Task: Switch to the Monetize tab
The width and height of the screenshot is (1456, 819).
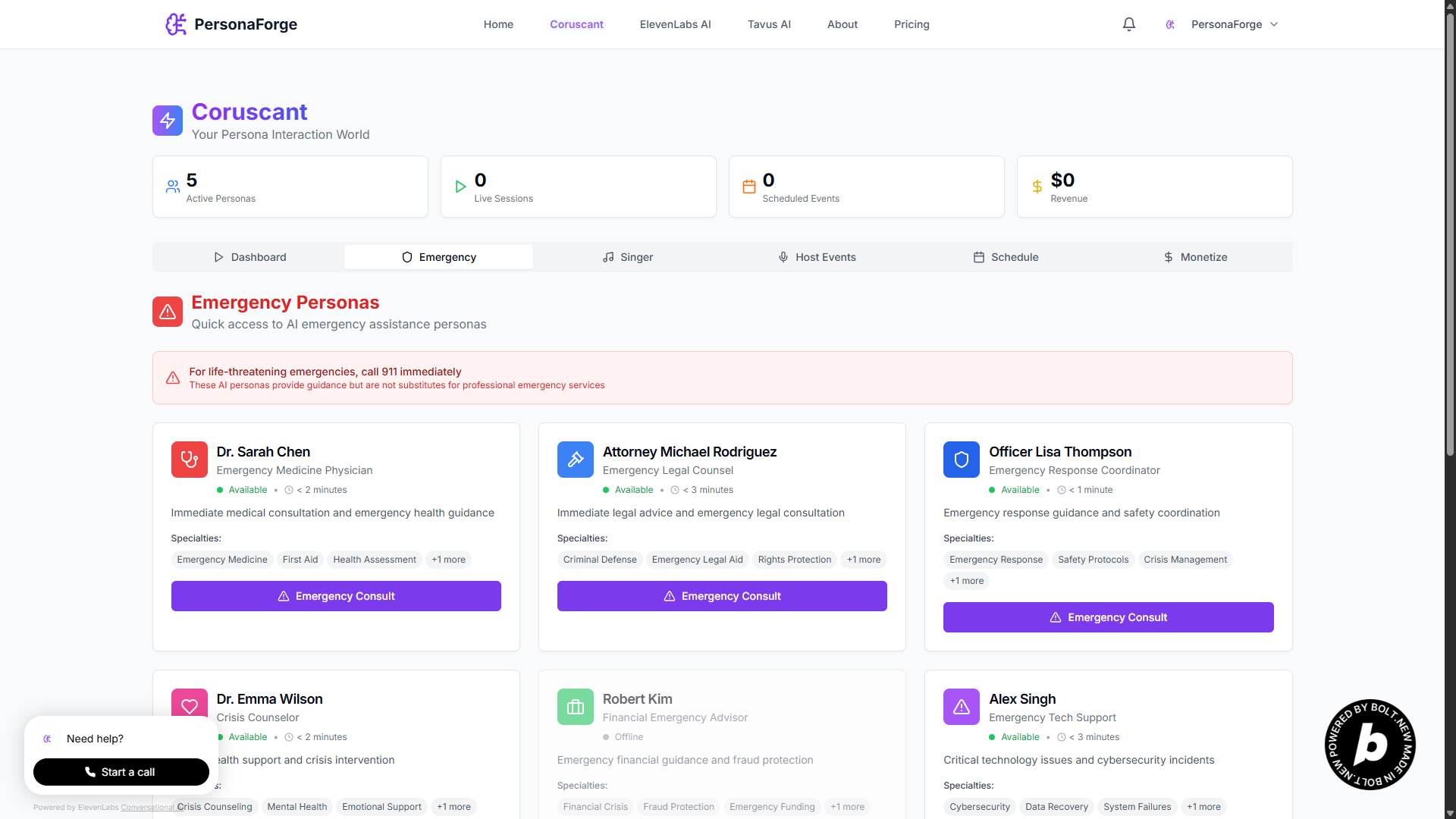Action: [x=1196, y=257]
